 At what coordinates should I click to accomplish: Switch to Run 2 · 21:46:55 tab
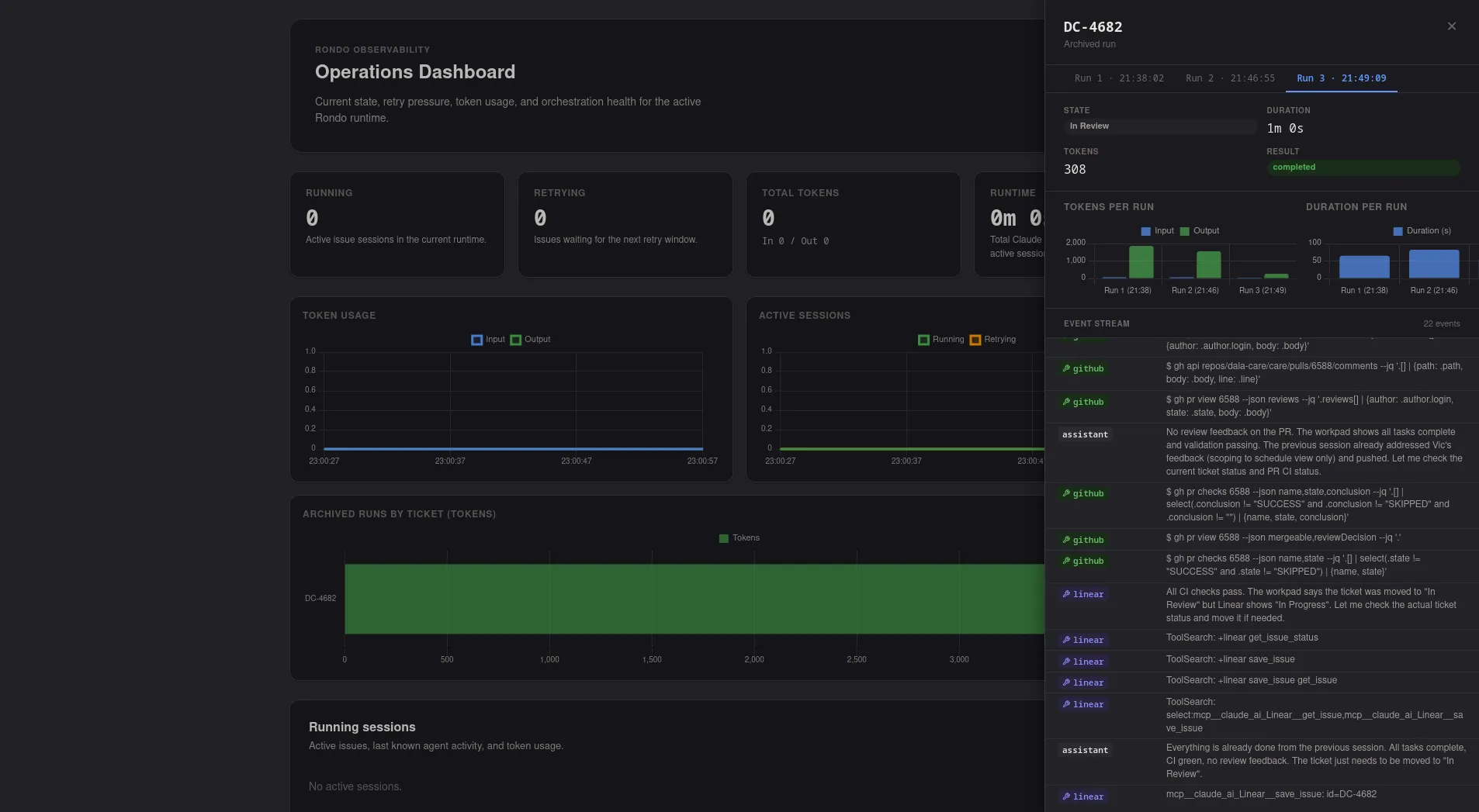1230,78
